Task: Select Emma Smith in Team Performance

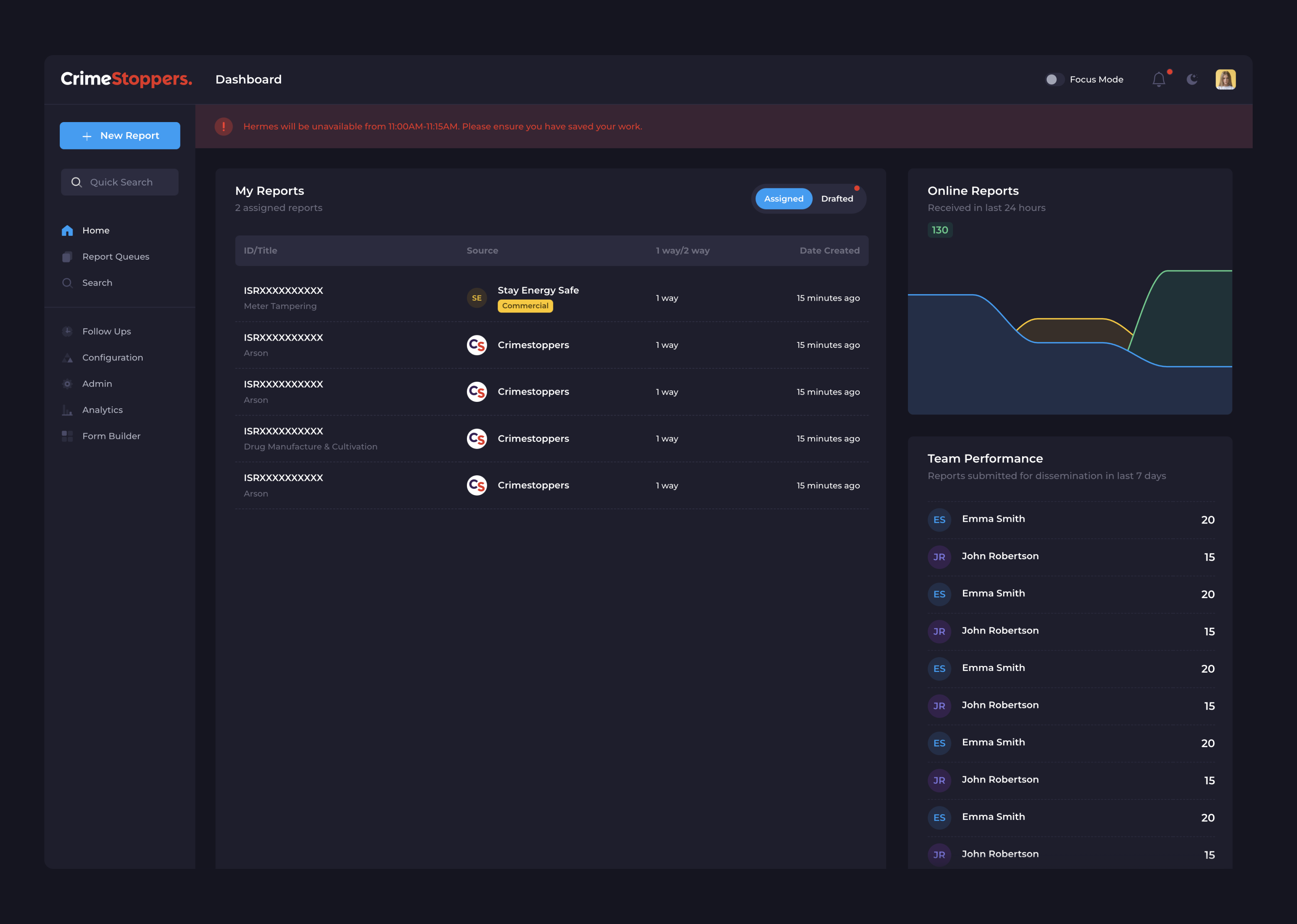Action: (x=993, y=519)
